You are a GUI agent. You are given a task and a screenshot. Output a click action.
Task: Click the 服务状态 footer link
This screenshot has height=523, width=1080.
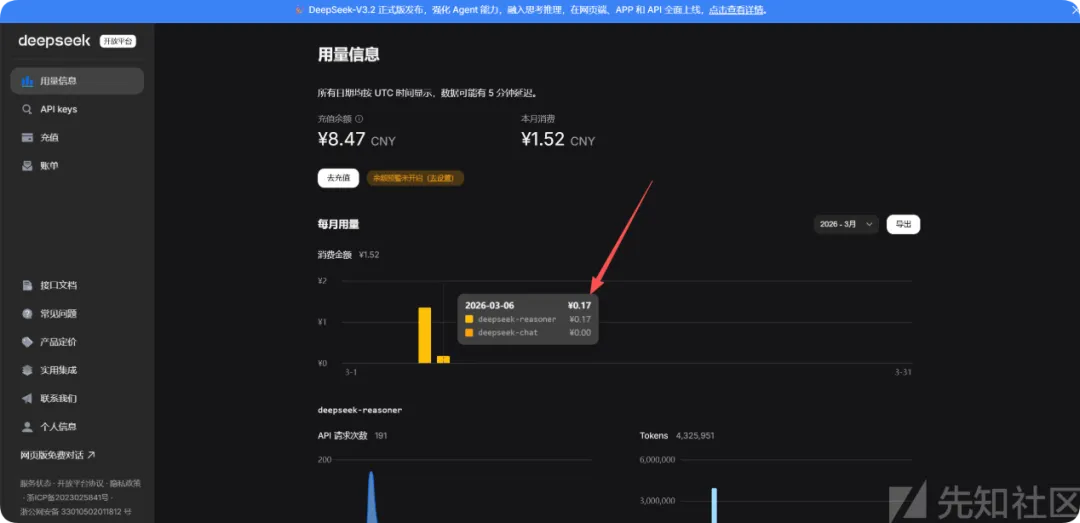coord(36,484)
